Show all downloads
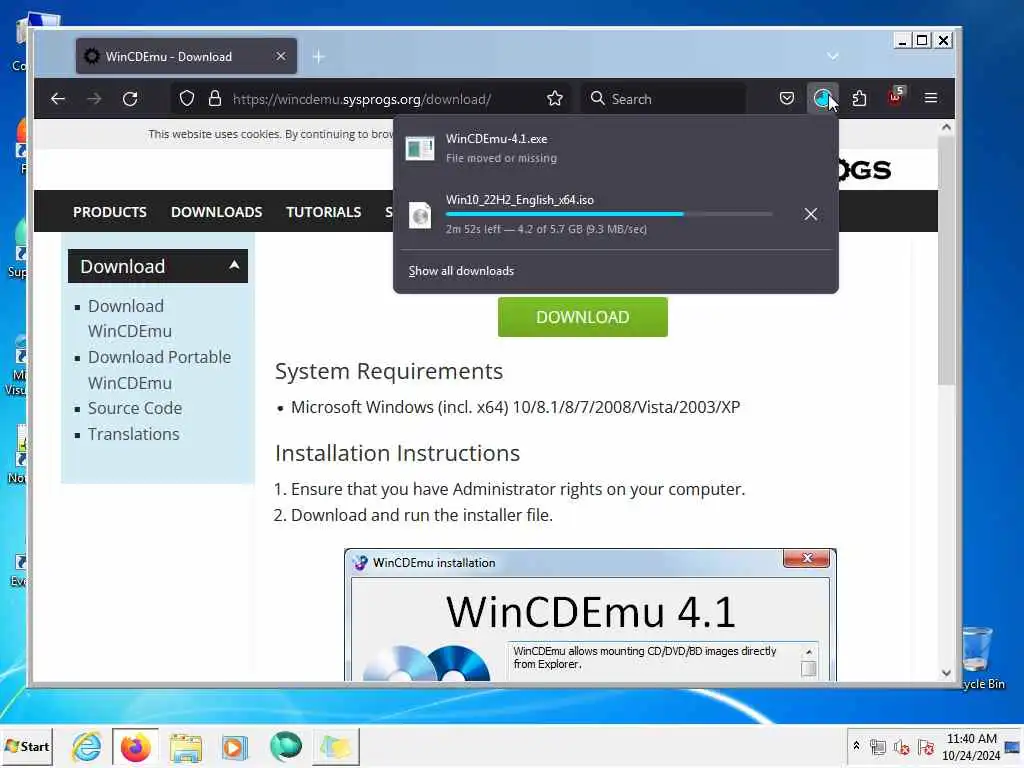 click(461, 271)
